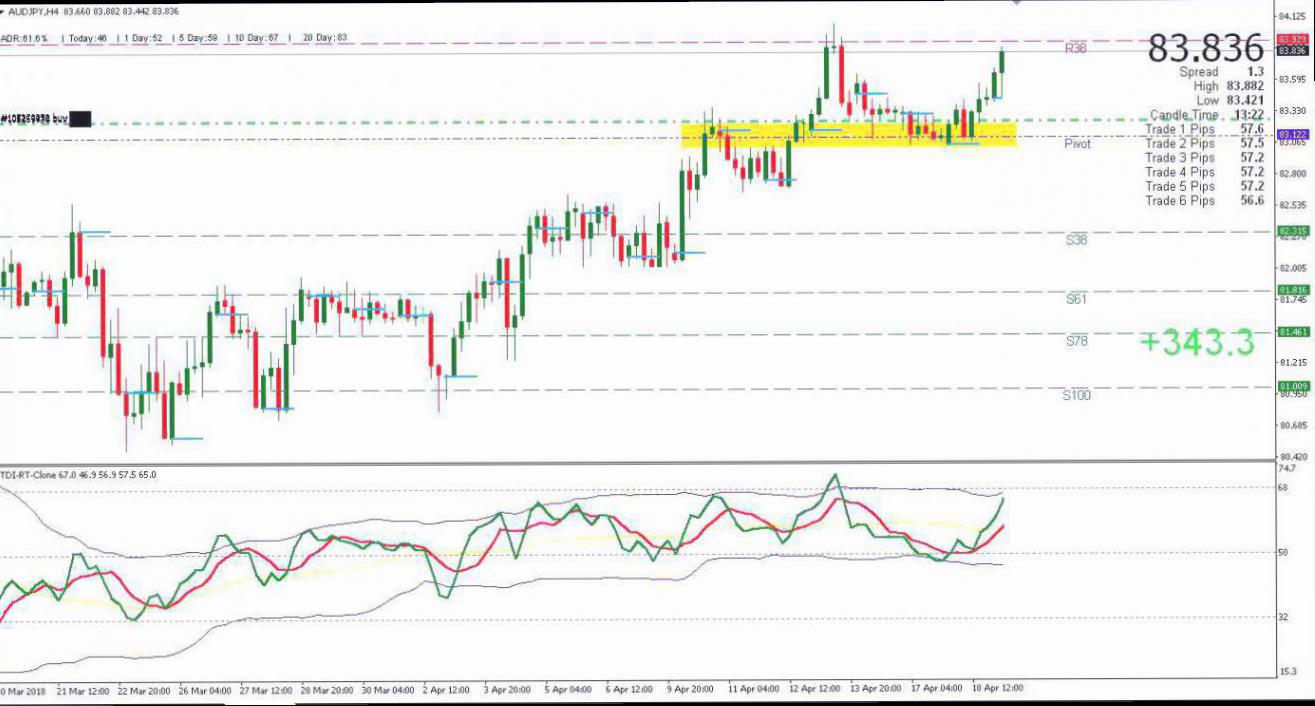Click the R38 resistance level label
Viewport: 1315px width, 706px height.
[x=1075, y=48]
